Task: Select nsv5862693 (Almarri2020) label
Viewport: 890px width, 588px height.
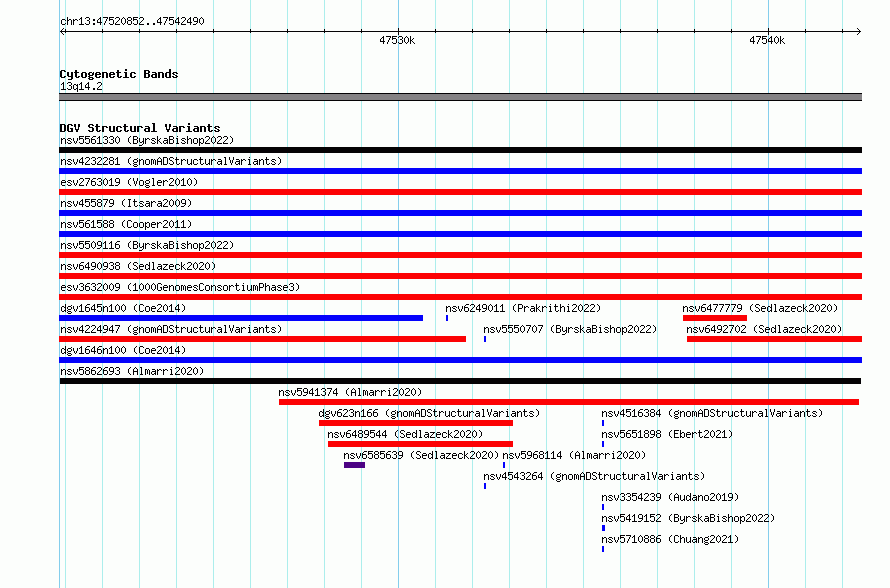Action: [x=132, y=371]
